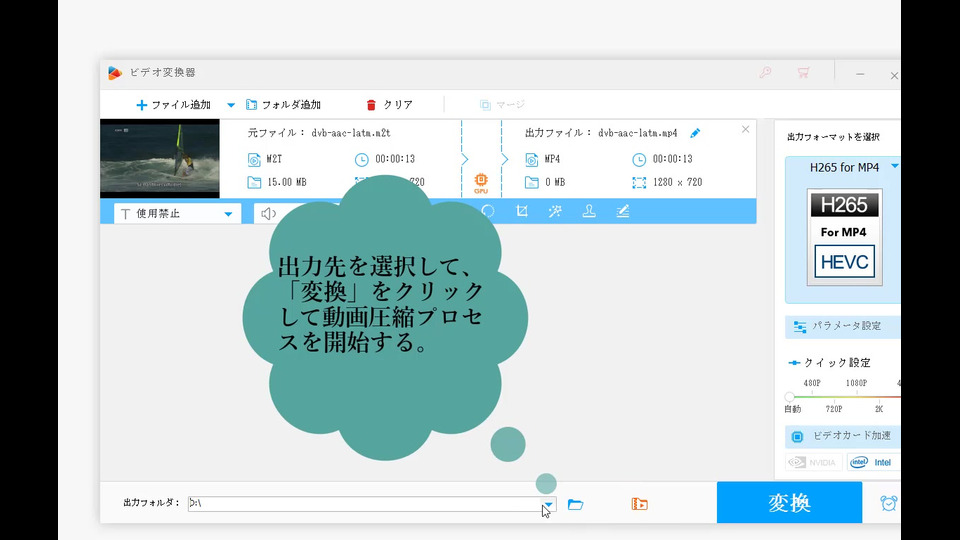960x540 pixels.
Task: Open the registration key icon
Action: (765, 72)
